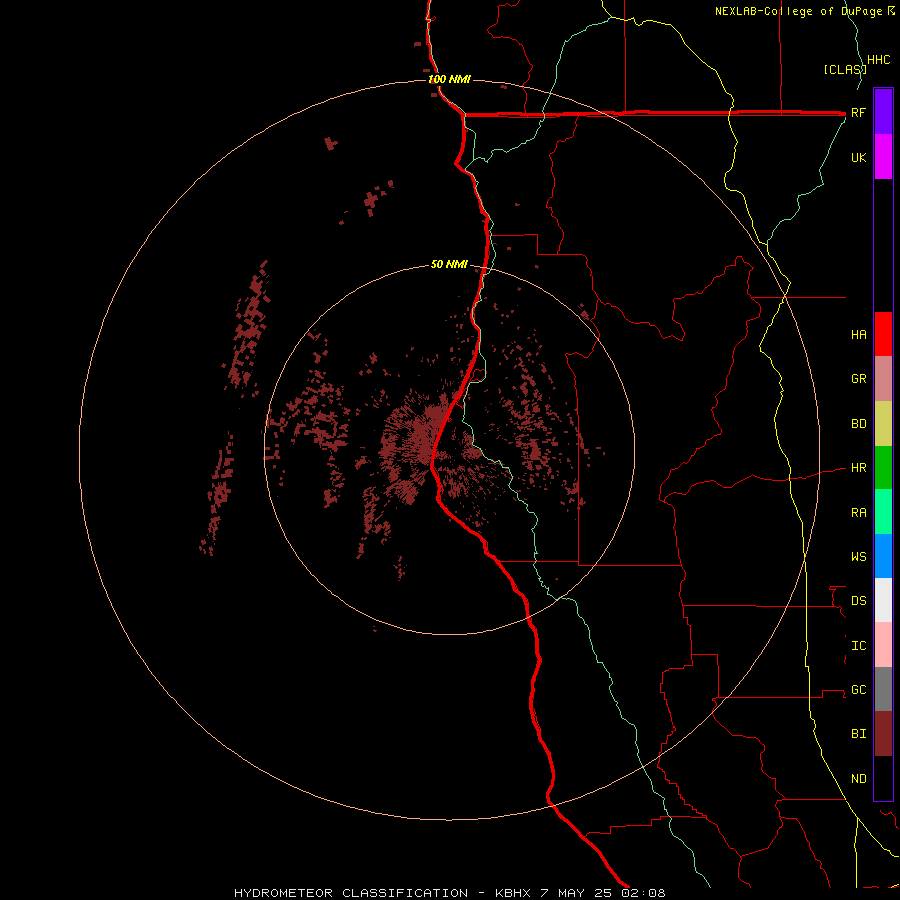Click the light green RA legend swatch
900x900 pixels.
(x=883, y=512)
